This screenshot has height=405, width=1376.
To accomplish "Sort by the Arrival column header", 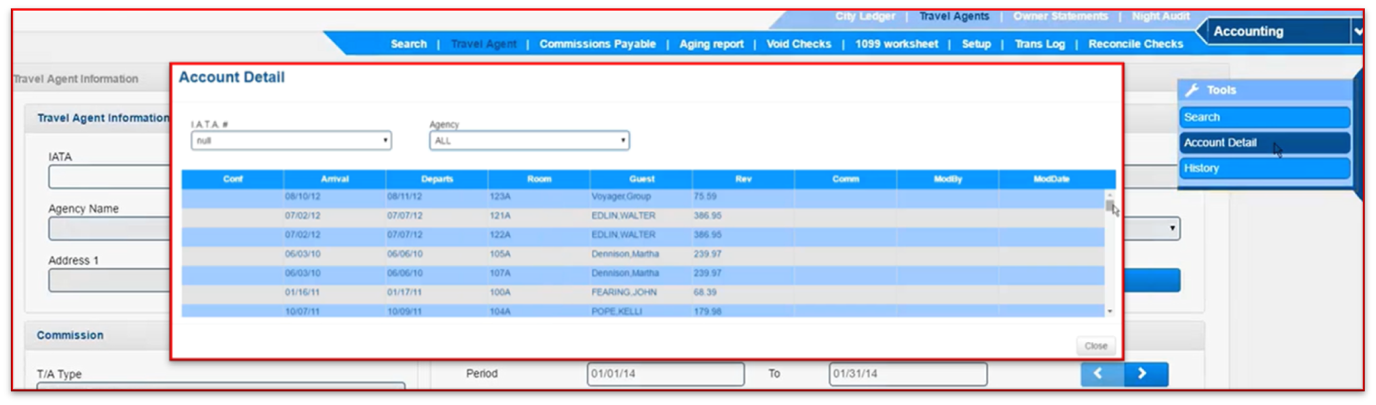I will coord(334,179).
